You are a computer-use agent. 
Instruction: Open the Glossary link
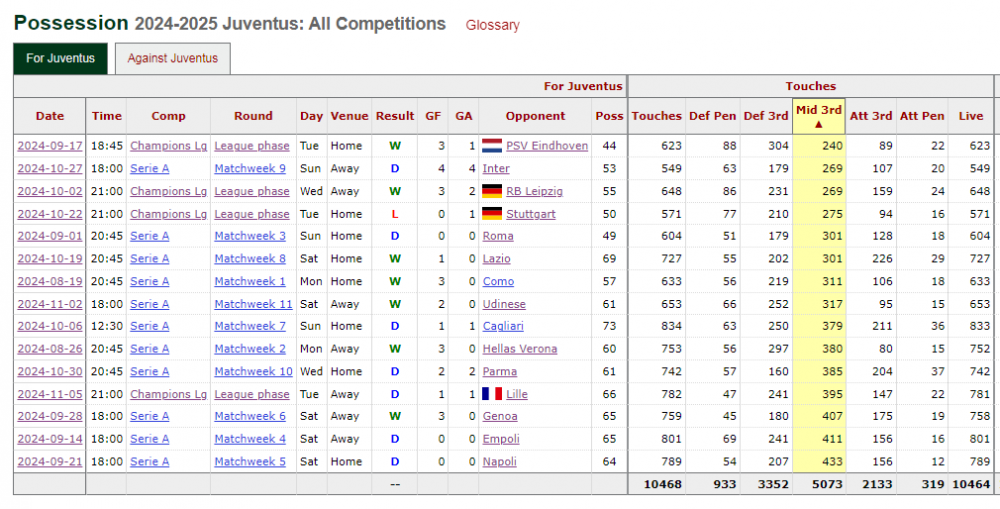click(x=492, y=26)
